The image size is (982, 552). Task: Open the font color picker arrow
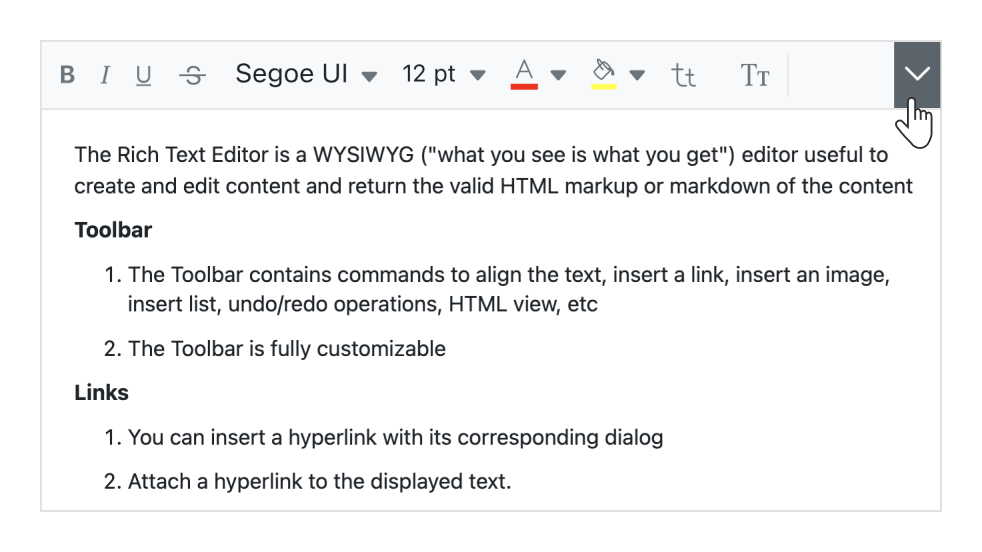click(x=559, y=75)
